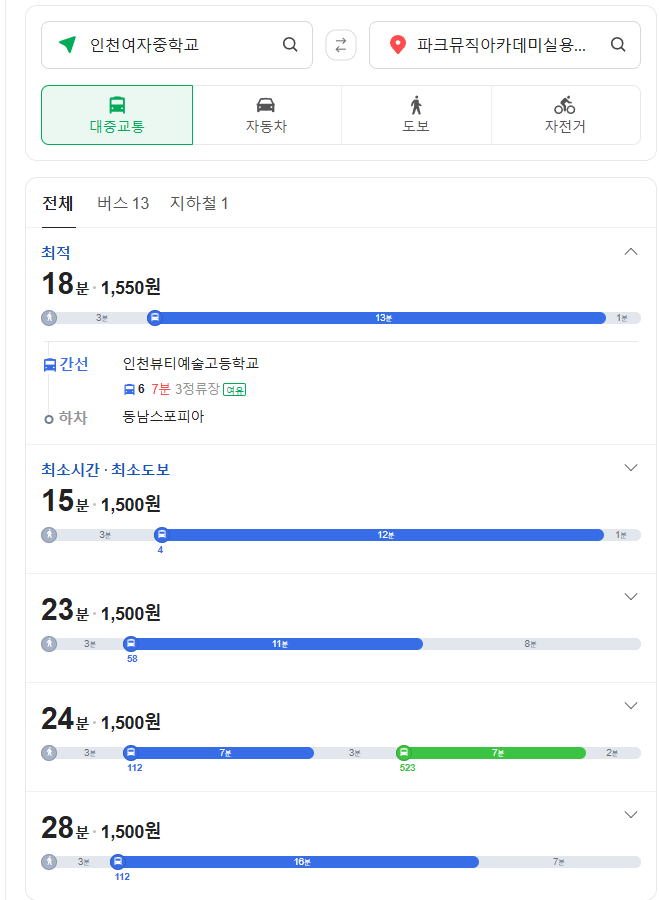Click the walking icon on the 15분 route bar
Screen dimensions: 659x900
pos(49,535)
